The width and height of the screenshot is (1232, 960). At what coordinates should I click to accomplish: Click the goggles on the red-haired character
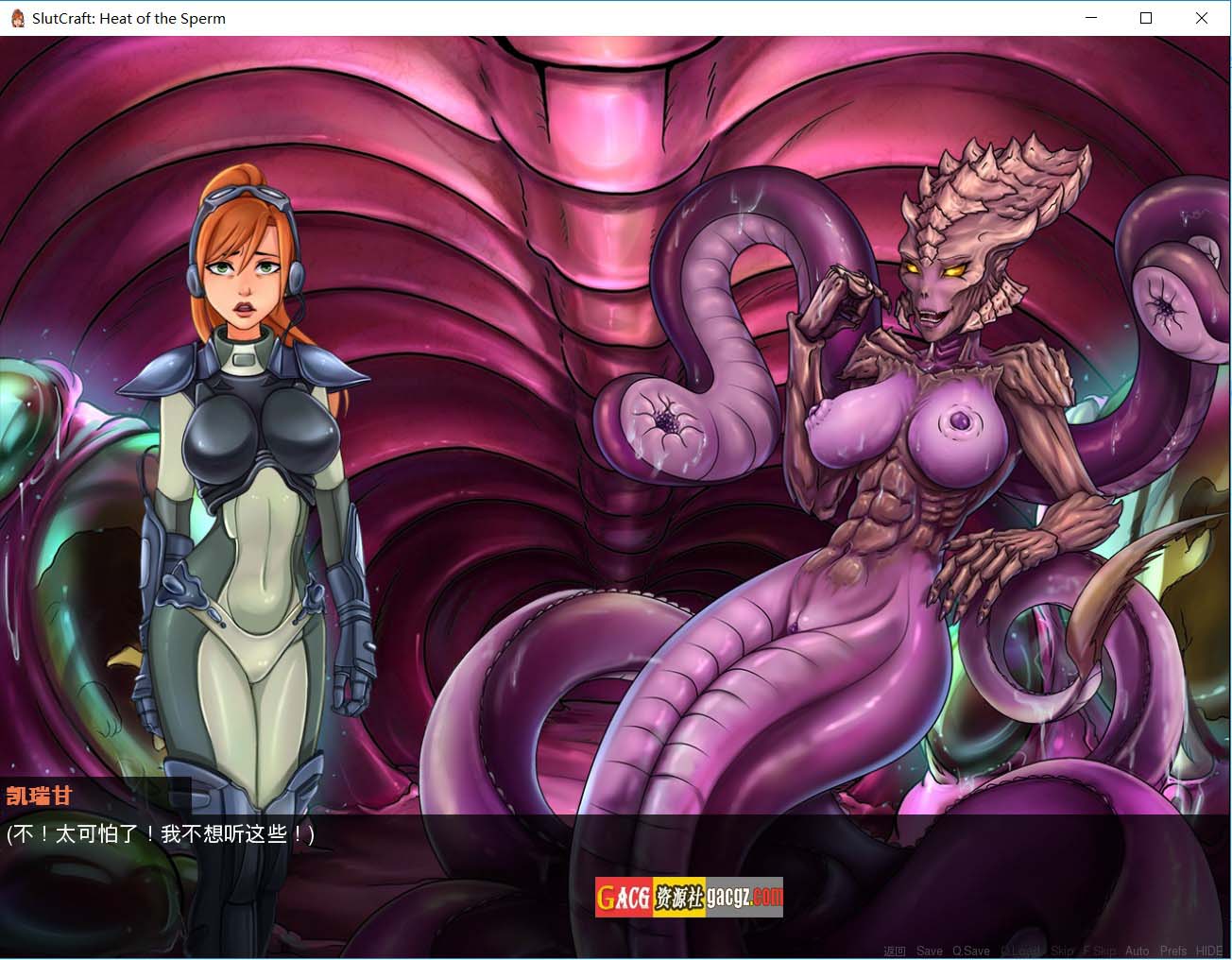point(248,197)
